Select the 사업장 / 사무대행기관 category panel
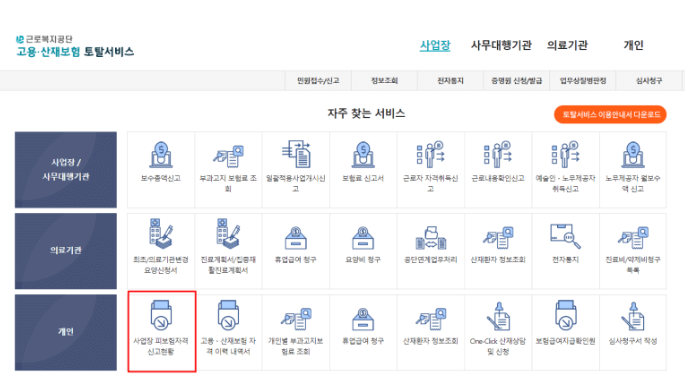The image size is (685, 376). pyautogui.click(x=66, y=169)
